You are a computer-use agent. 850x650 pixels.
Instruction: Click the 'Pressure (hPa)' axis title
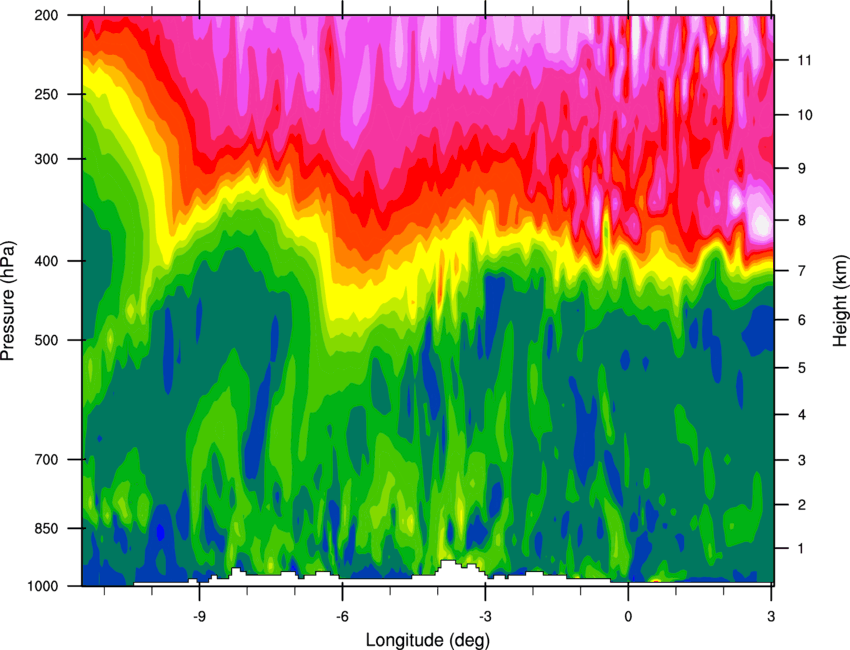[x=8, y=300]
